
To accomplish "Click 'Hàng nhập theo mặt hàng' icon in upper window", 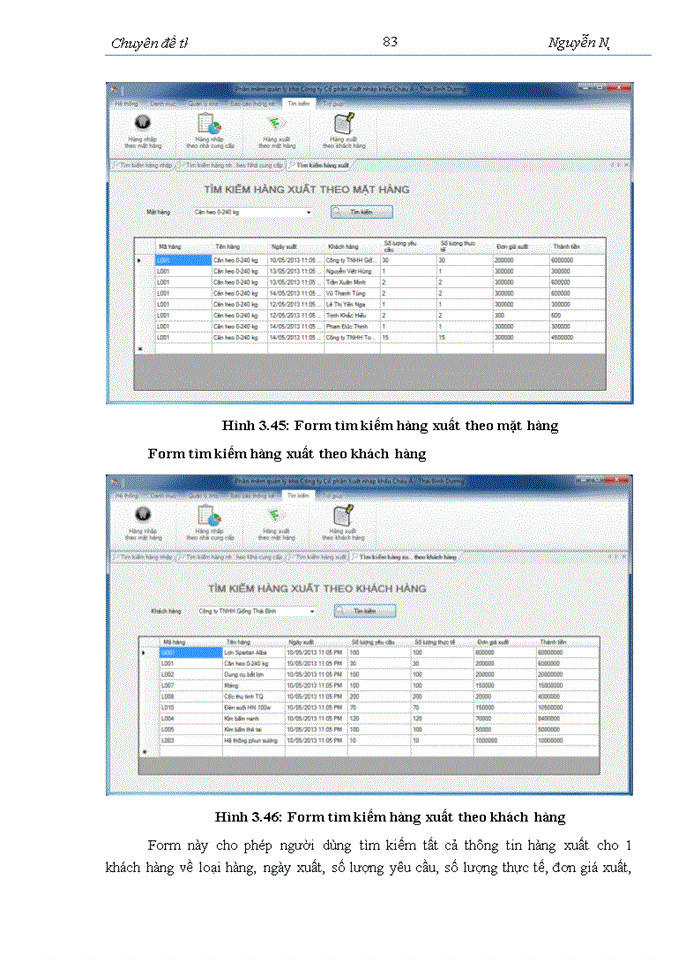I will coord(143,123).
